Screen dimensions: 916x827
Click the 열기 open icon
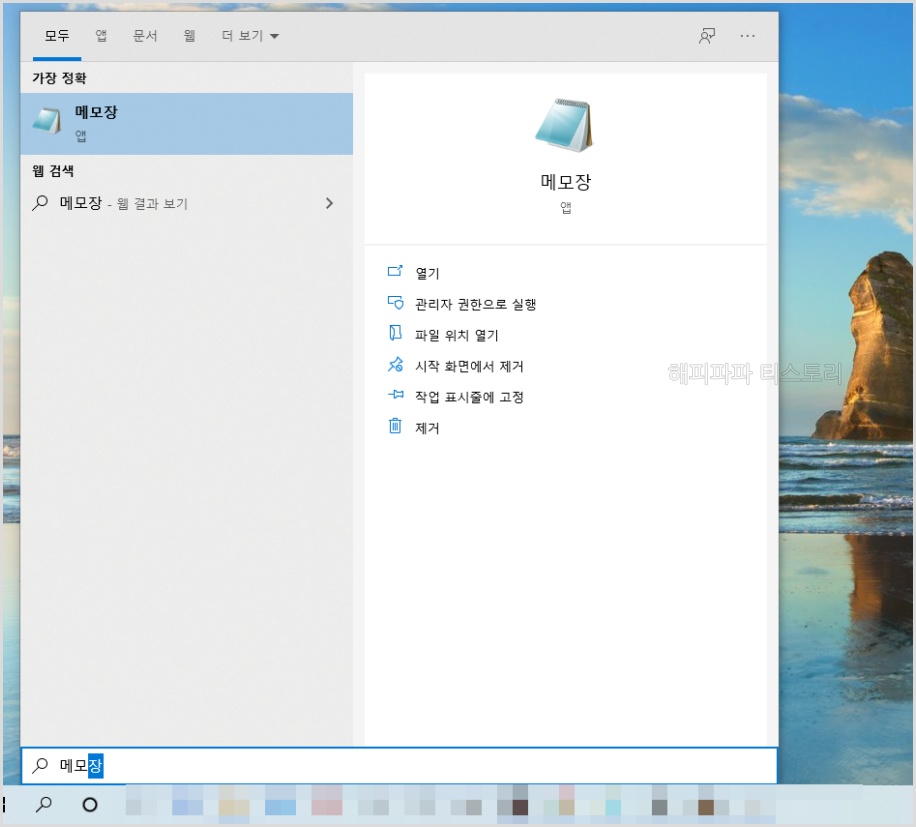click(x=395, y=271)
